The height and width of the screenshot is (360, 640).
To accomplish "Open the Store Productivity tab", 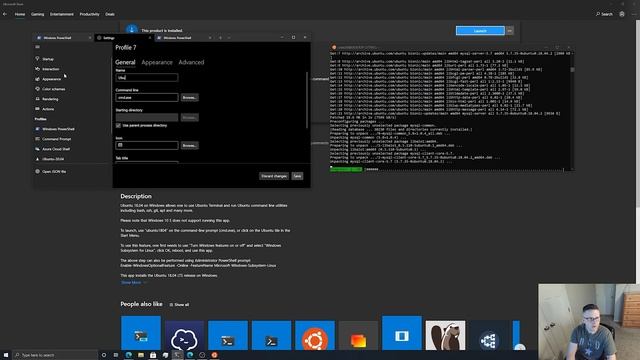I will point(89,14).
